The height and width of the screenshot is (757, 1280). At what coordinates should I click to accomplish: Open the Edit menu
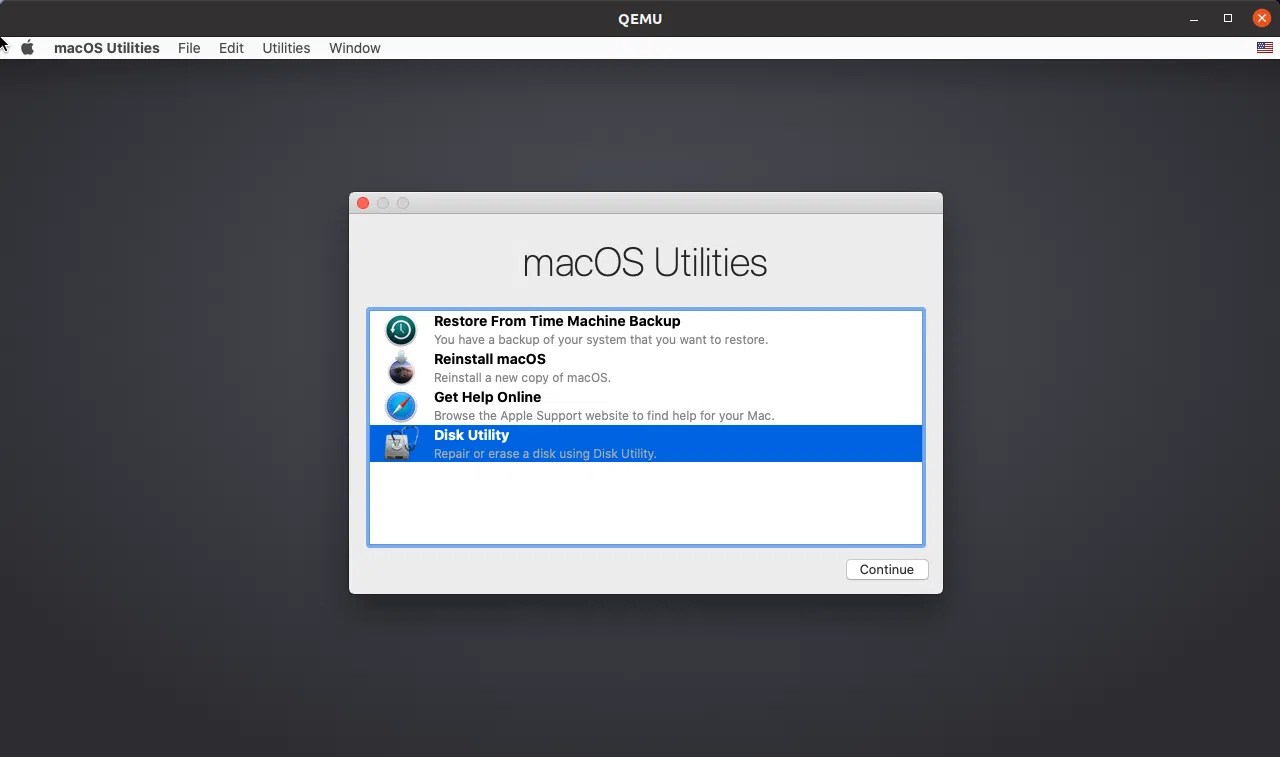point(231,47)
